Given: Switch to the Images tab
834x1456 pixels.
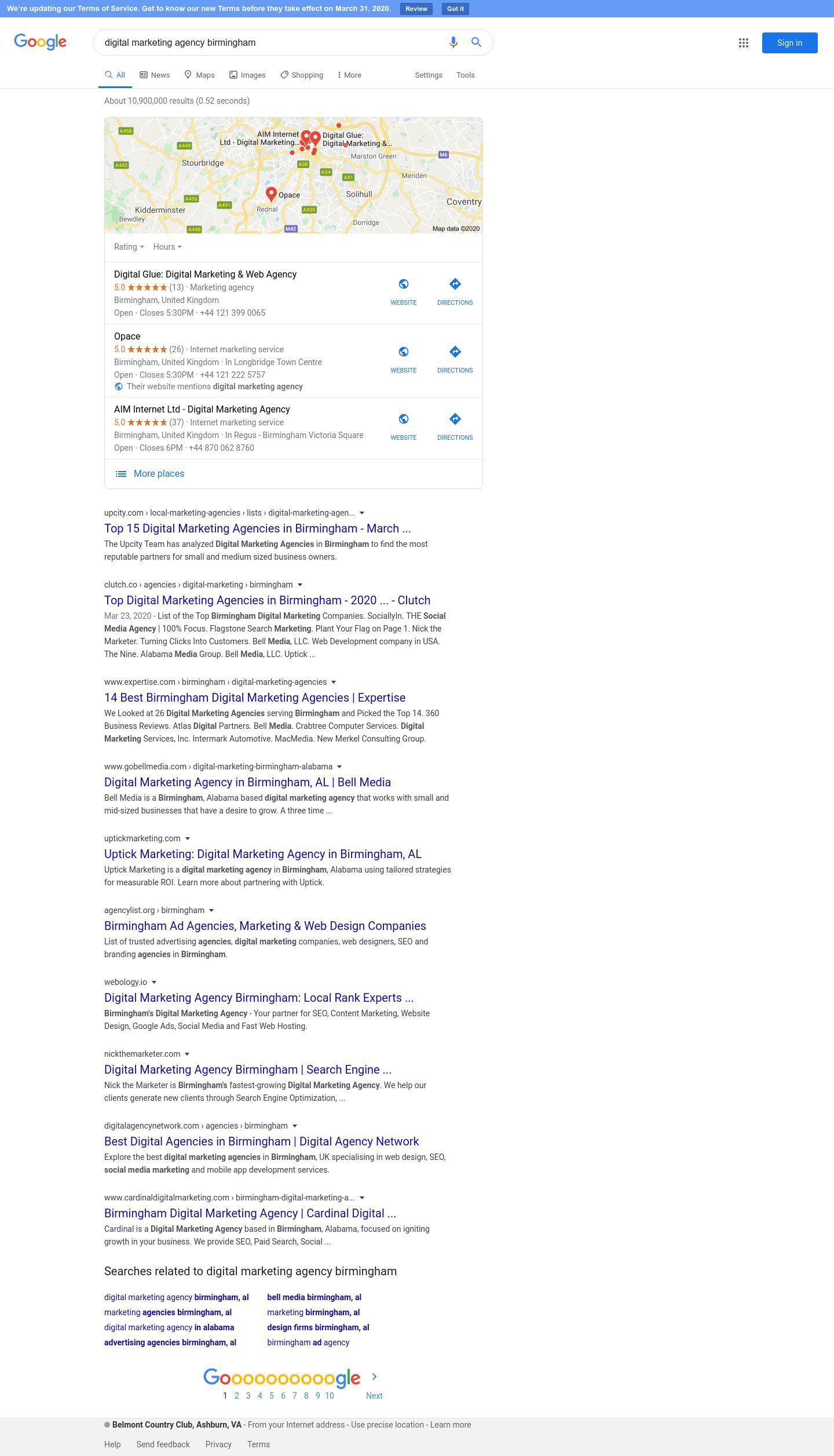Looking at the screenshot, I should (247, 75).
